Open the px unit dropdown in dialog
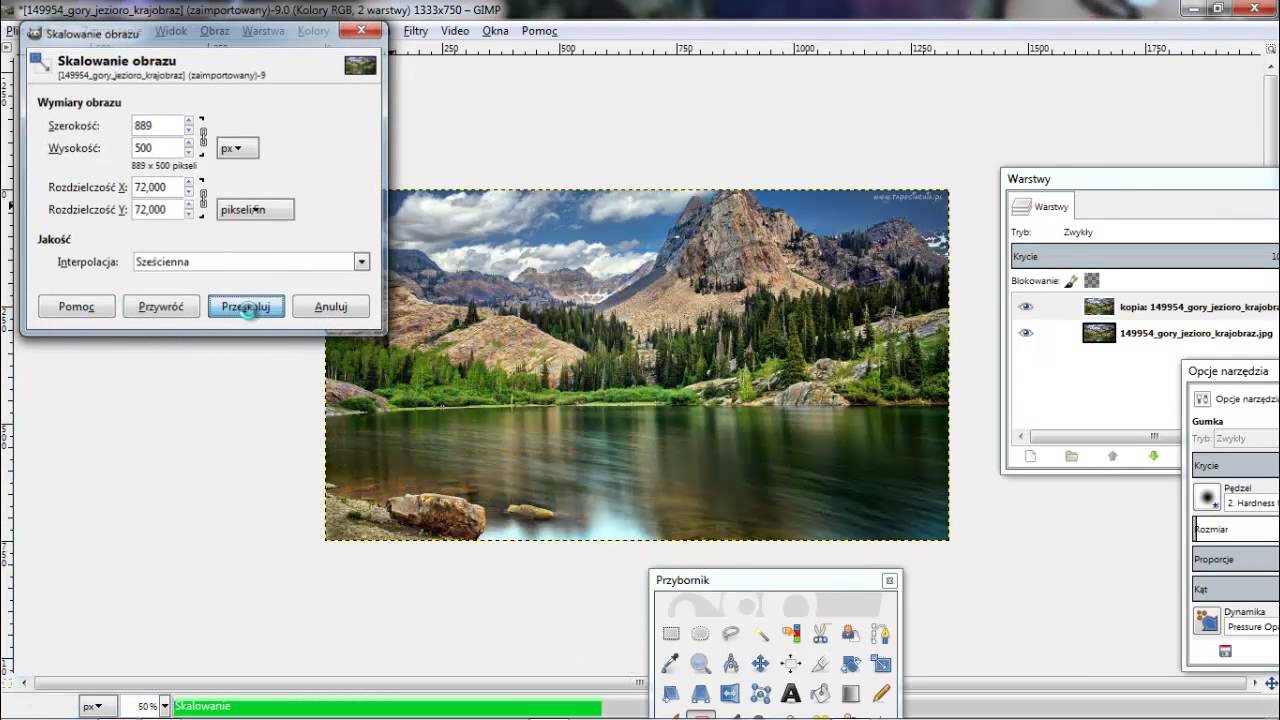 coord(238,148)
